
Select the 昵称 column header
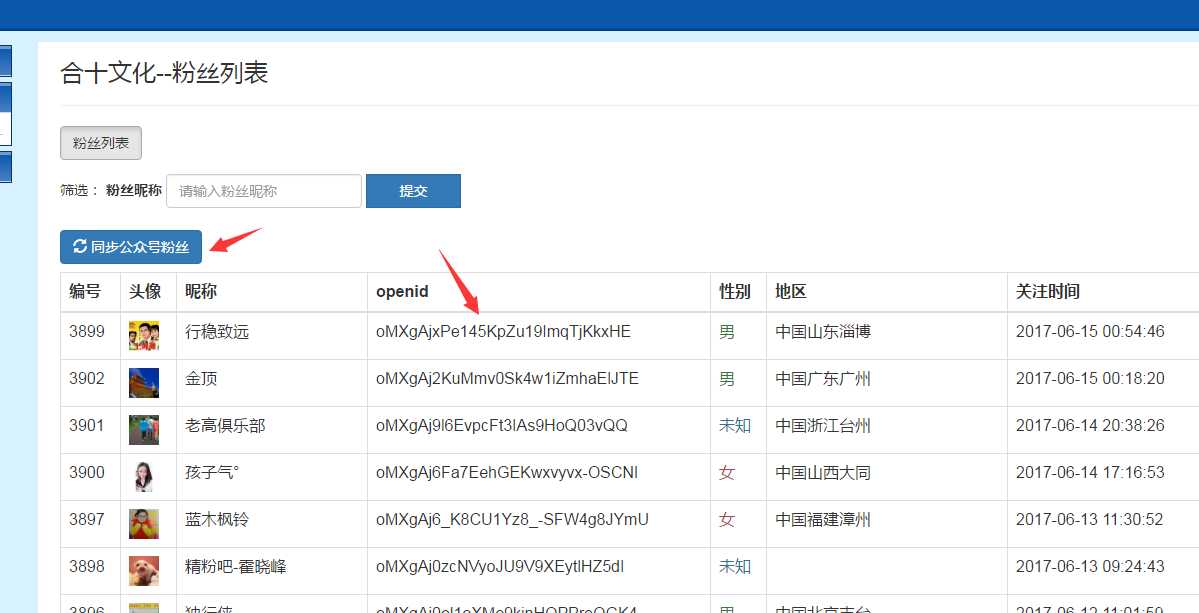coord(201,291)
